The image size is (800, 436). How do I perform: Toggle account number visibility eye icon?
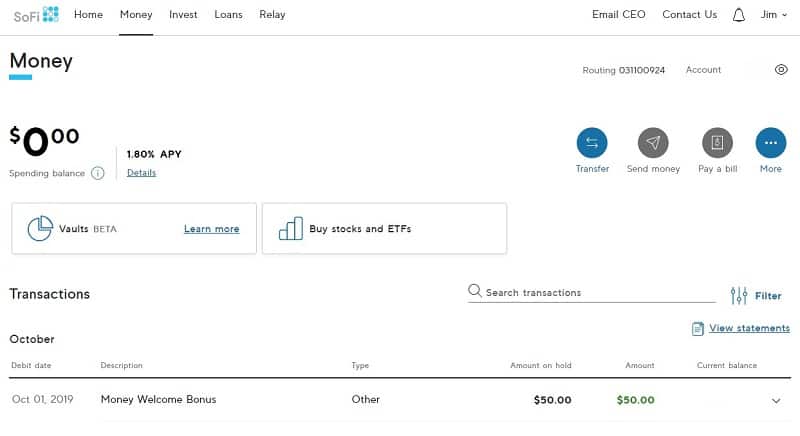click(x=781, y=69)
